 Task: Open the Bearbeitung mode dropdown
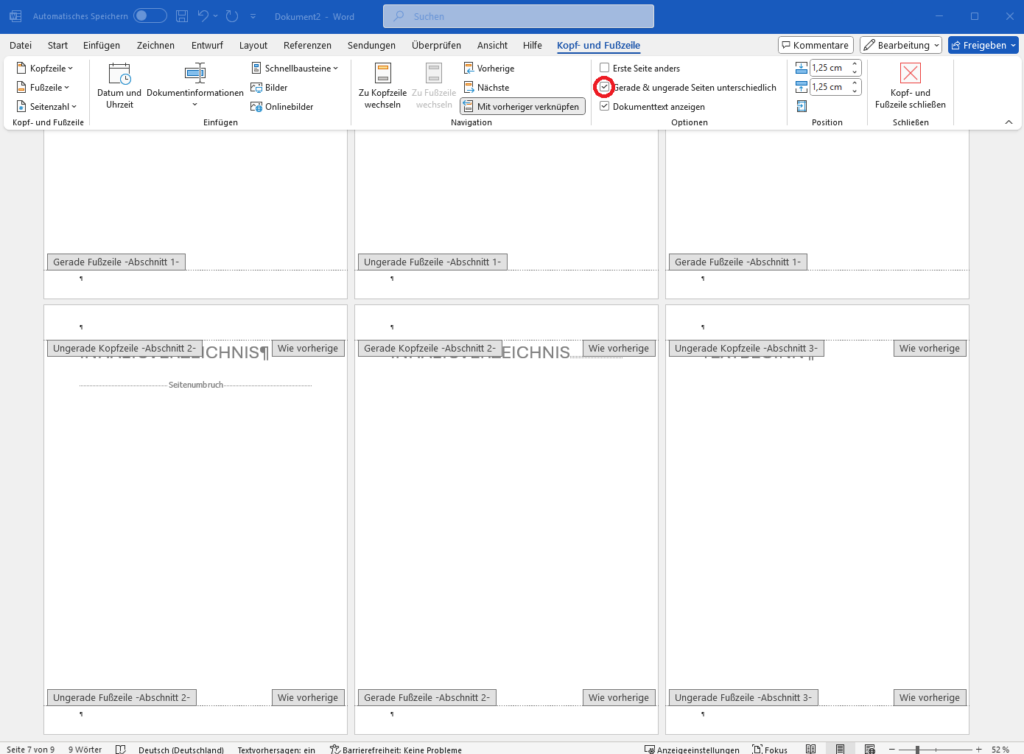(x=901, y=45)
